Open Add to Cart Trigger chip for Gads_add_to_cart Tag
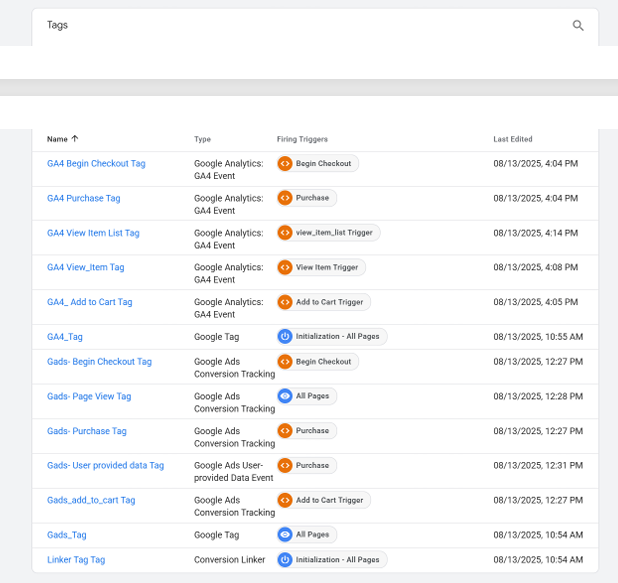This screenshot has height=583, width=618. click(324, 500)
